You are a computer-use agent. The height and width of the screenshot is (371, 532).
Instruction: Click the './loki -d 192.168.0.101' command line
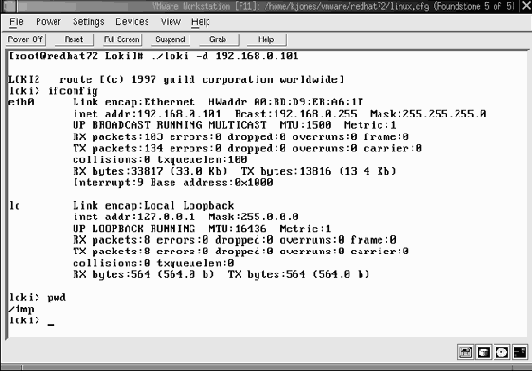tap(225, 56)
